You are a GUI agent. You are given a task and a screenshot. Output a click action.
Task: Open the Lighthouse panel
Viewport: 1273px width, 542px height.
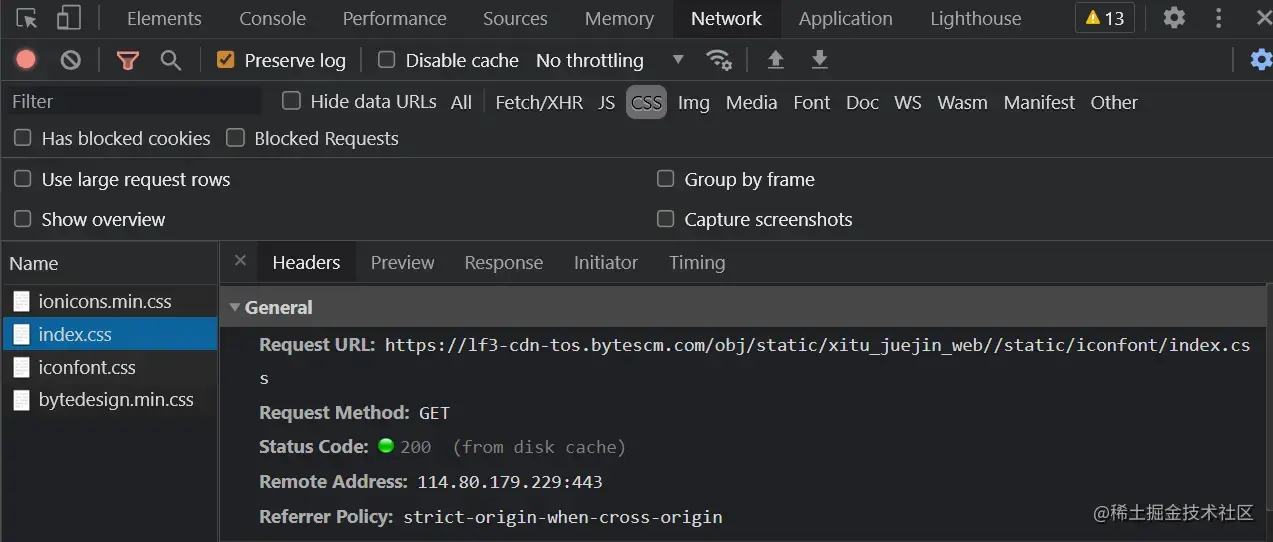976,18
